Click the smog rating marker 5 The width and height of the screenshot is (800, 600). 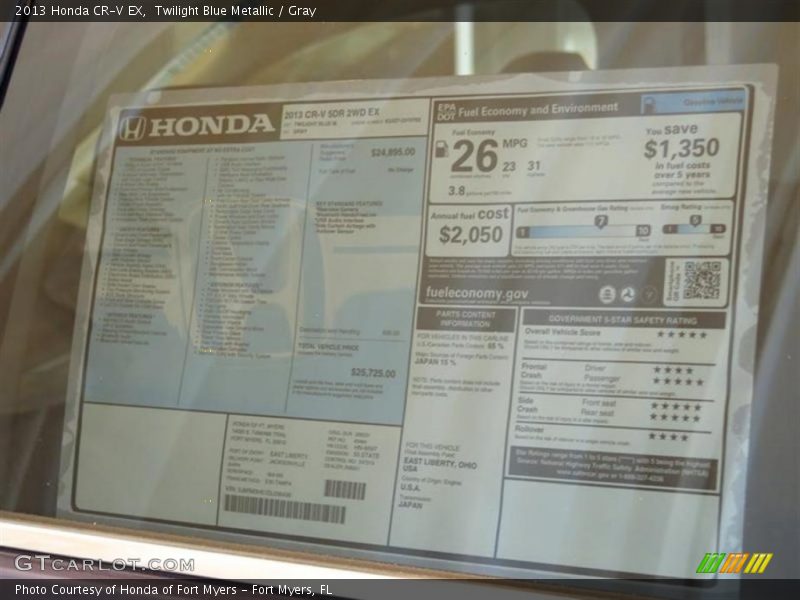pyautogui.click(x=695, y=221)
